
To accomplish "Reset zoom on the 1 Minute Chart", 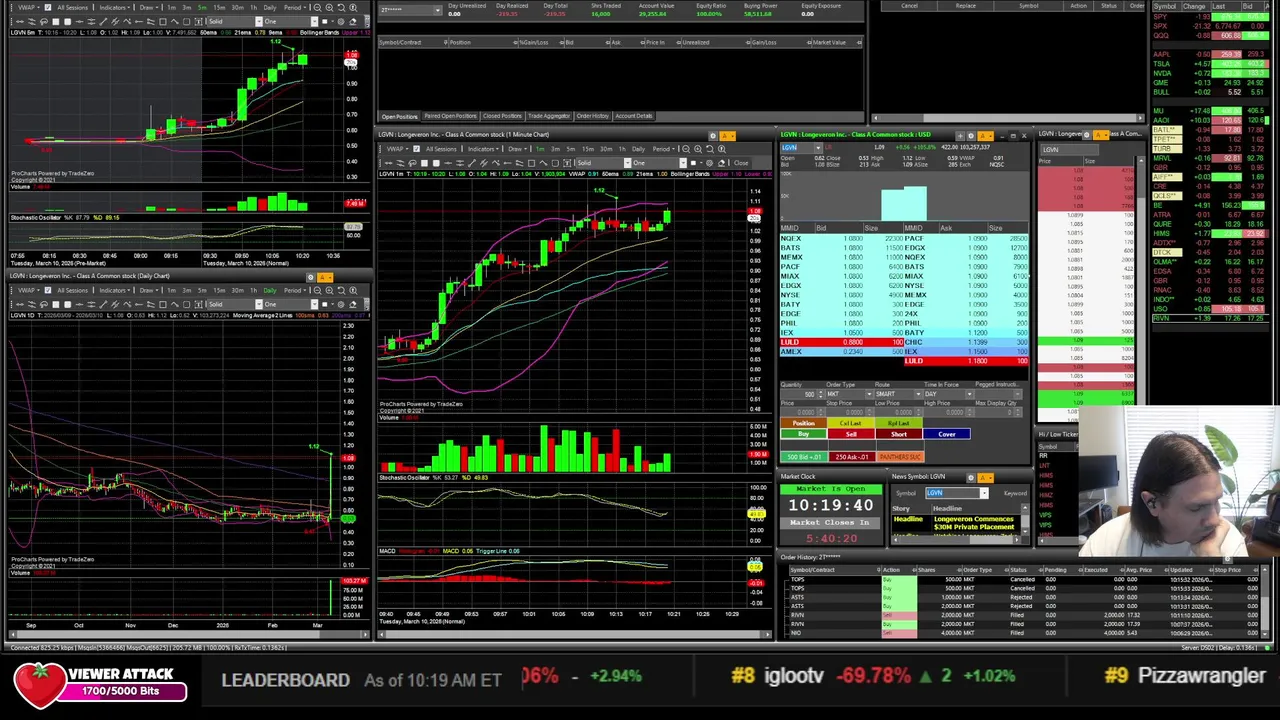I will click(710, 149).
